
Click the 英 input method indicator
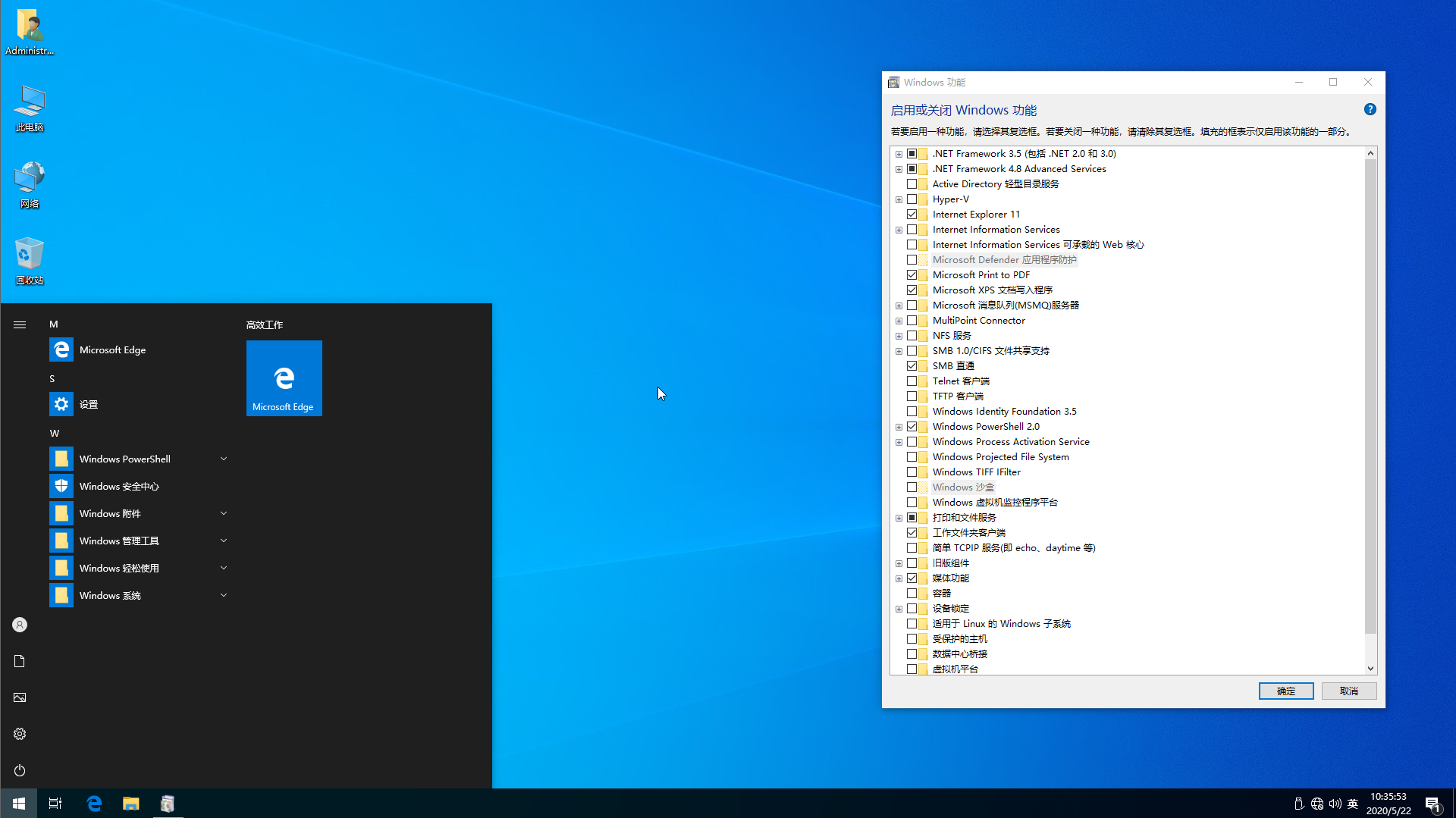[x=1353, y=804]
